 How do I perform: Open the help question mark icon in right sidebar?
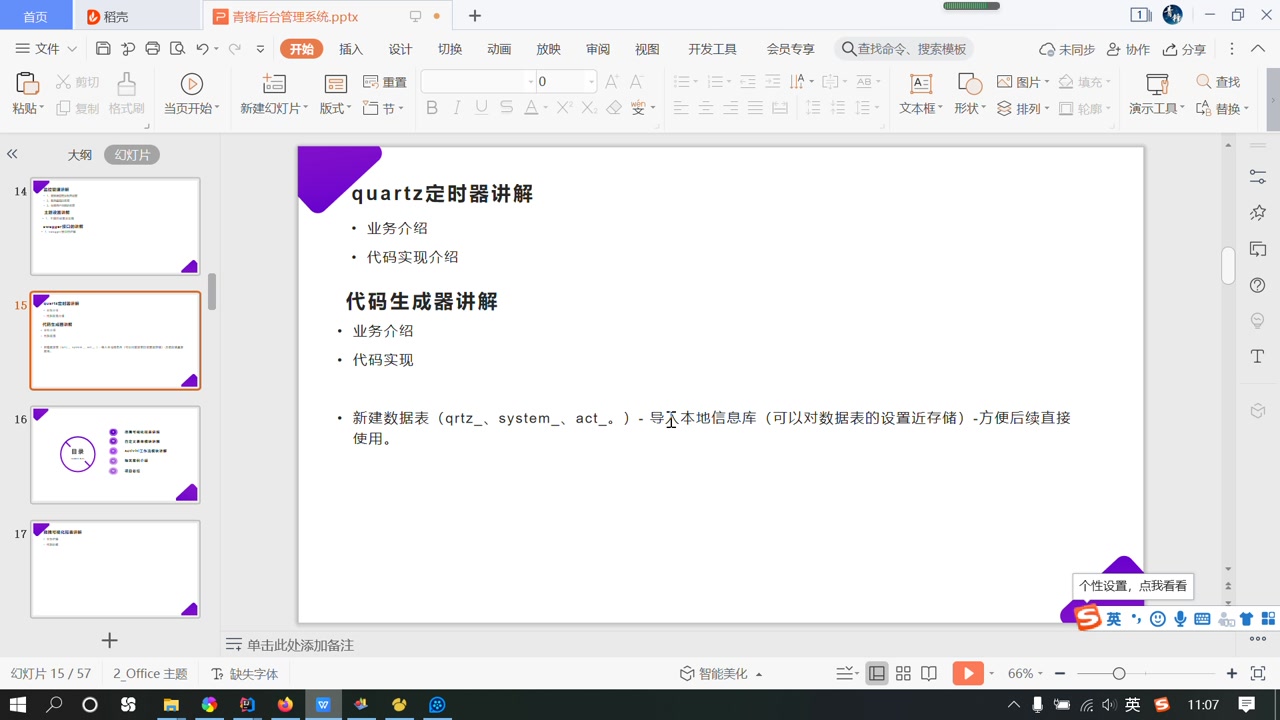click(x=1258, y=285)
